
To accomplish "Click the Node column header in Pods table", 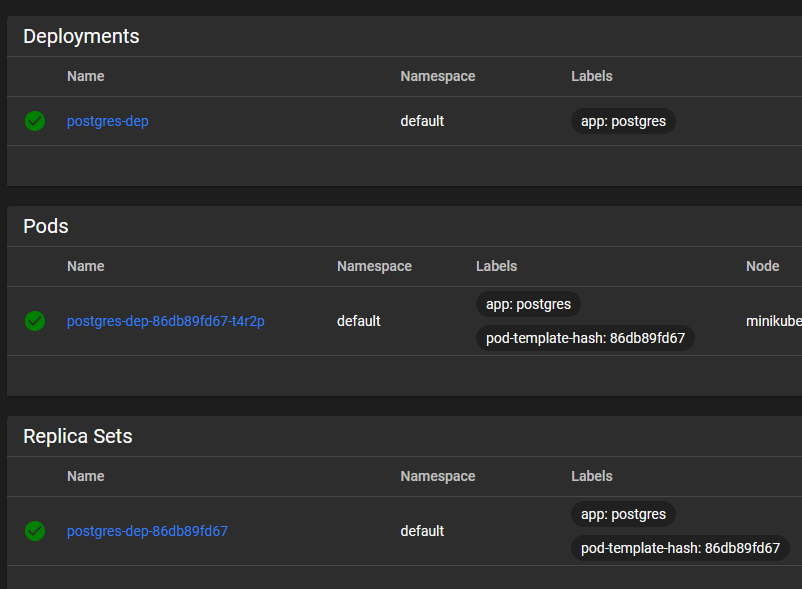I will point(763,266).
